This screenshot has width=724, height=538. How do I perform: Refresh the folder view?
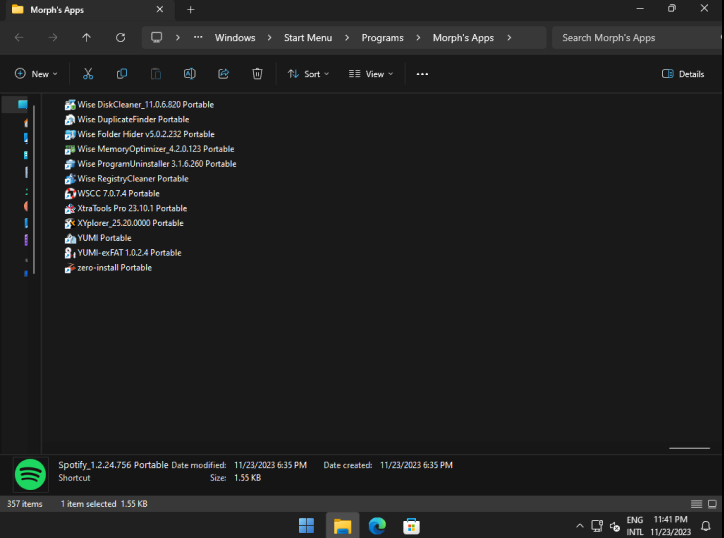click(121, 37)
